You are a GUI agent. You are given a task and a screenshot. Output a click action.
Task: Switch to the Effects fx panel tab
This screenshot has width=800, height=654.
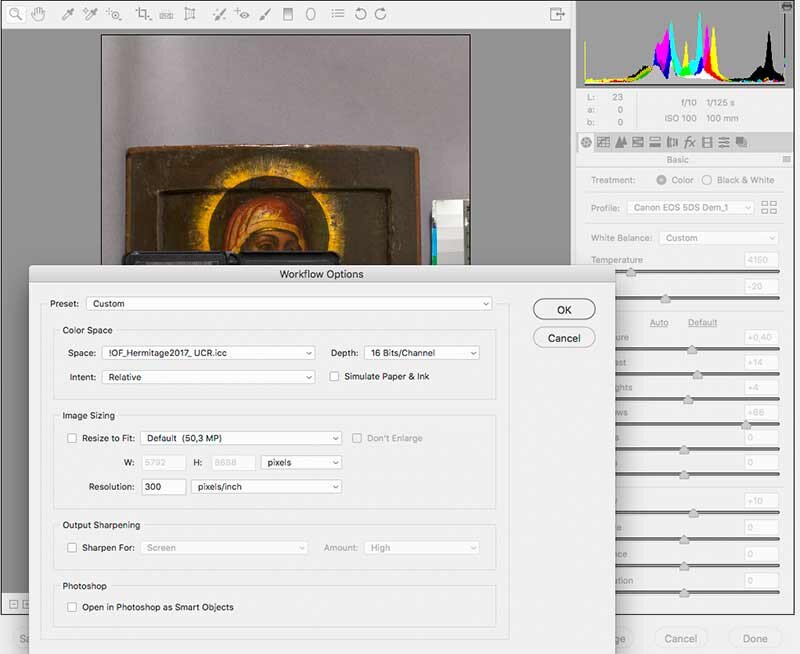(x=690, y=143)
